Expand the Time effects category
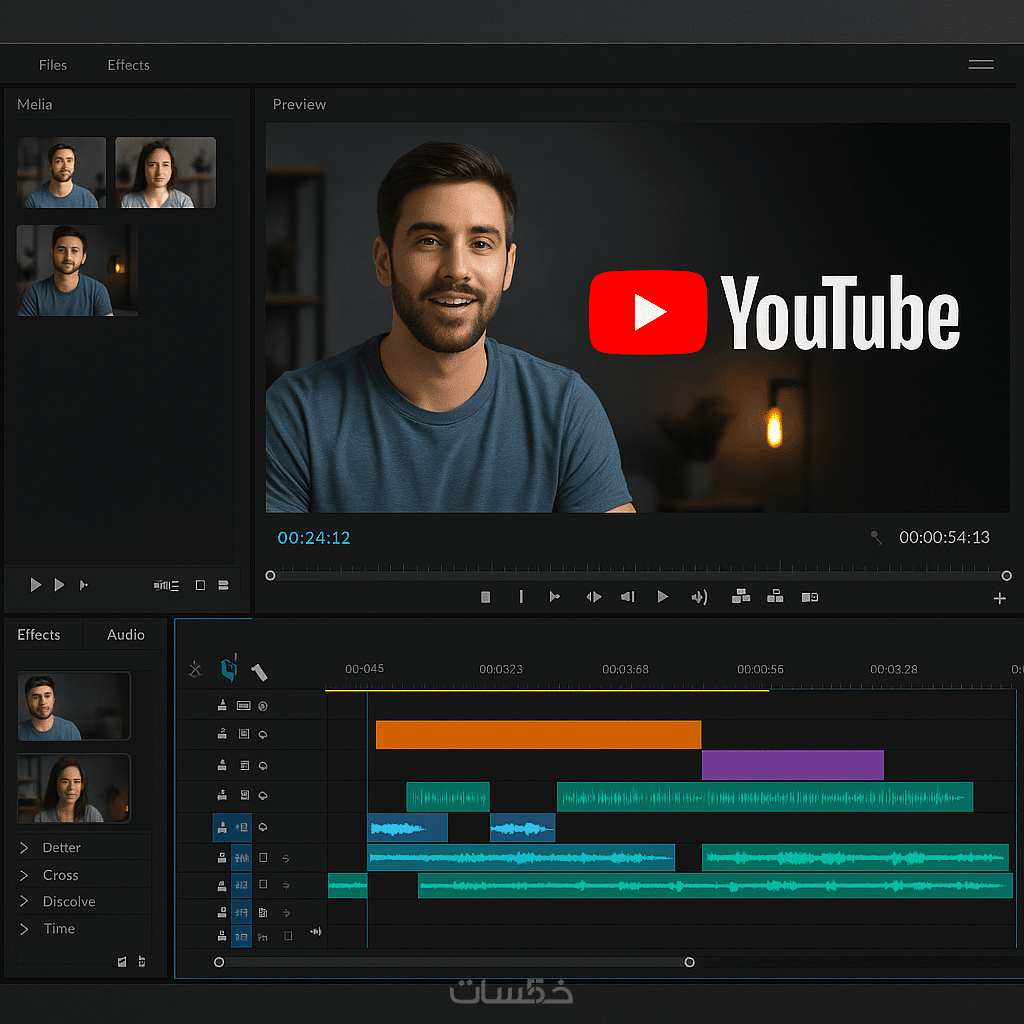The width and height of the screenshot is (1024, 1024). (x=24, y=929)
